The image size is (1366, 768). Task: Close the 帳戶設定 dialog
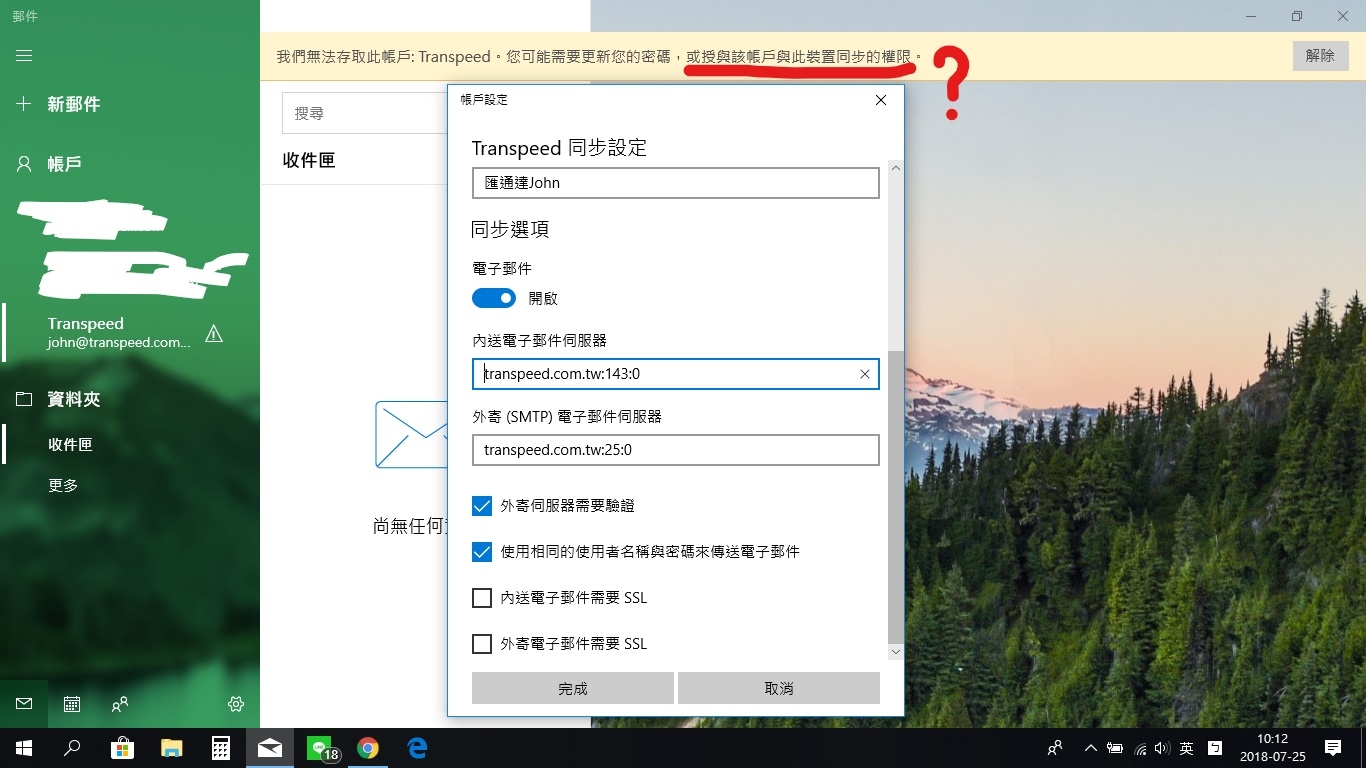881,100
